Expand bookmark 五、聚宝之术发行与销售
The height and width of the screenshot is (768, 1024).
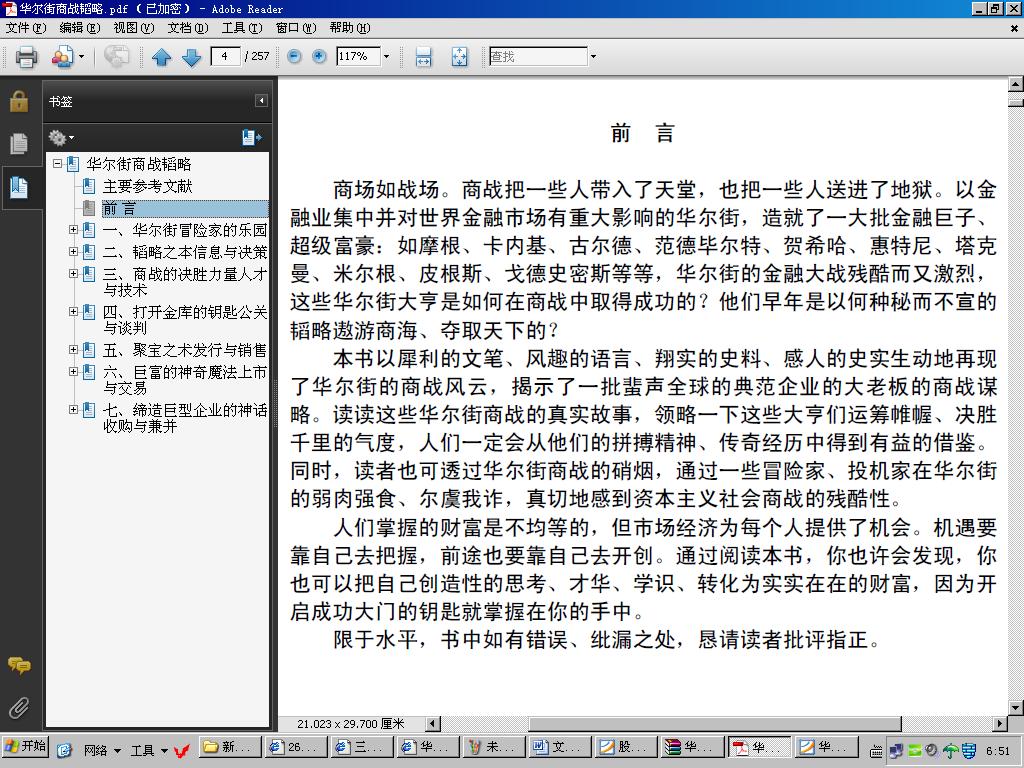74,350
